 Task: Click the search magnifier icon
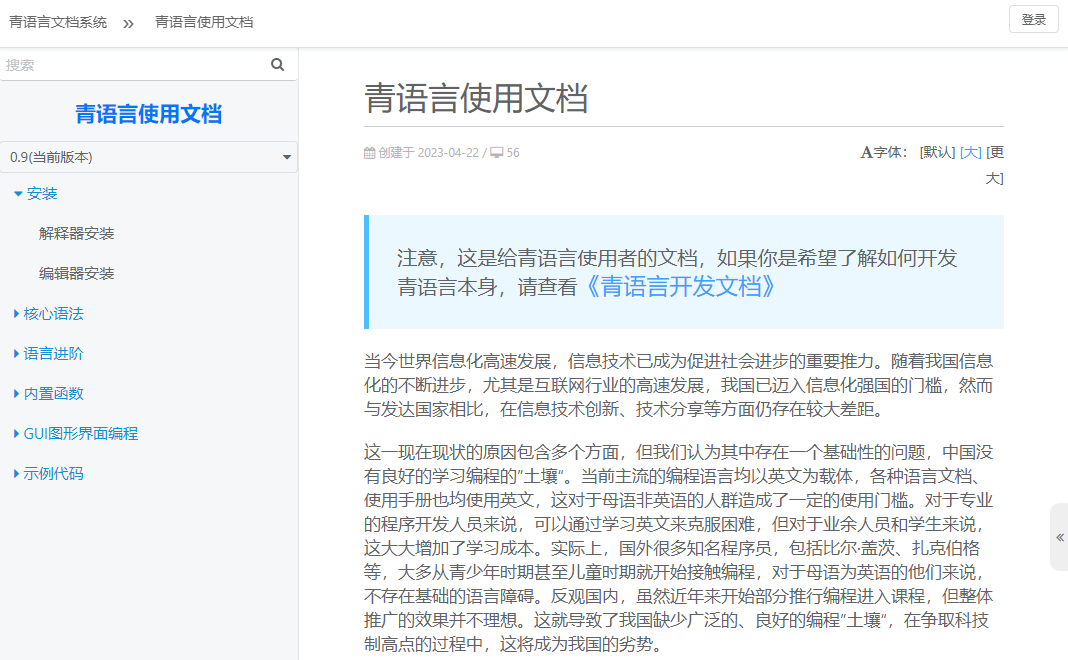click(x=277, y=65)
